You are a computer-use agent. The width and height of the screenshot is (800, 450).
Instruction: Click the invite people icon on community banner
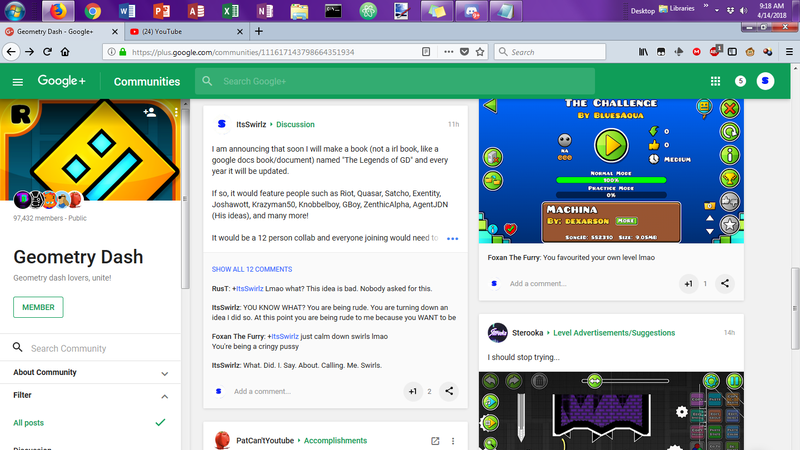pyautogui.click(x=149, y=113)
